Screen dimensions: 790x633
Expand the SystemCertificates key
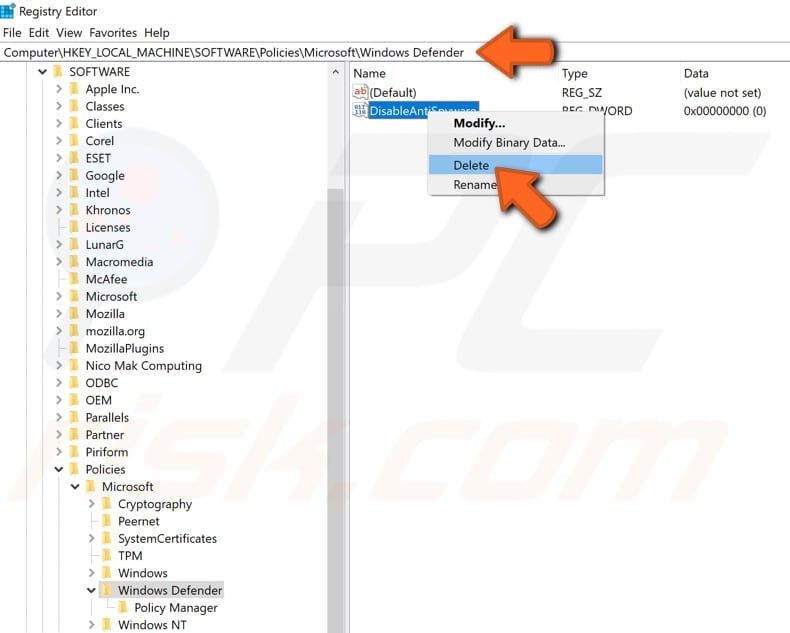pyautogui.click(x=91, y=538)
